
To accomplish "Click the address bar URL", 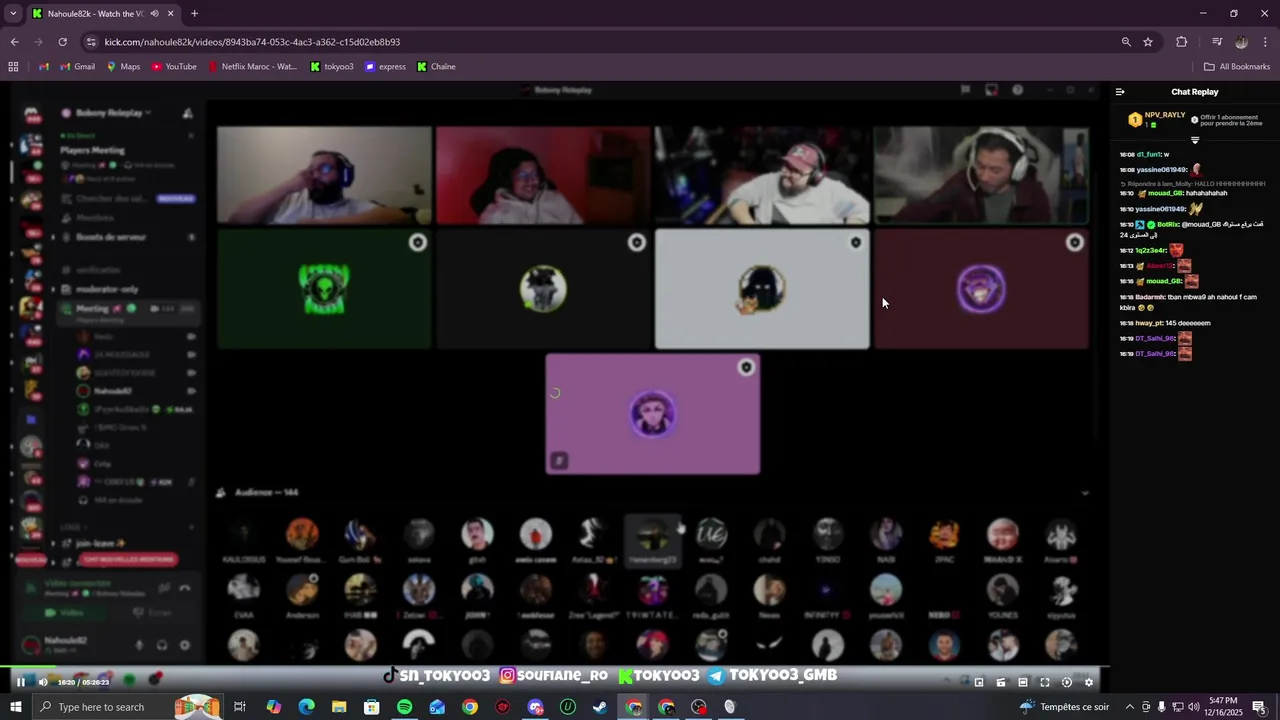I will tap(252, 42).
